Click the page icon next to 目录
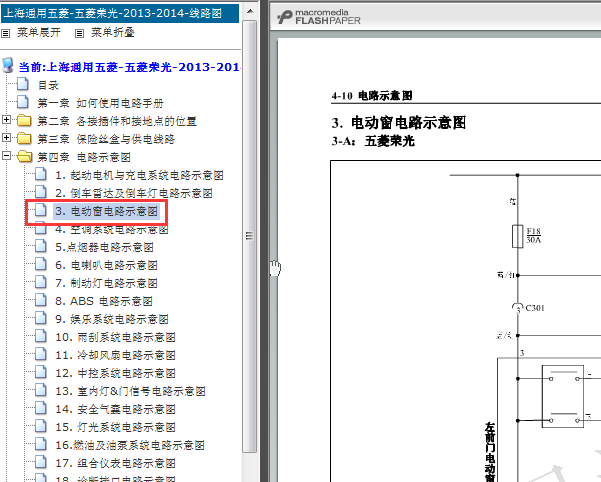 coord(23,84)
